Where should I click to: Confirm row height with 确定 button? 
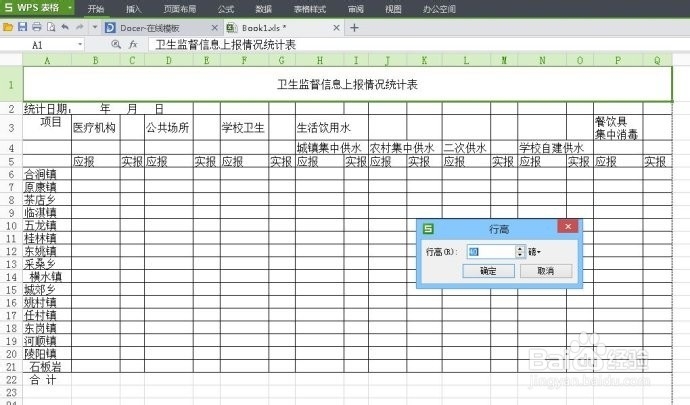pos(488,271)
